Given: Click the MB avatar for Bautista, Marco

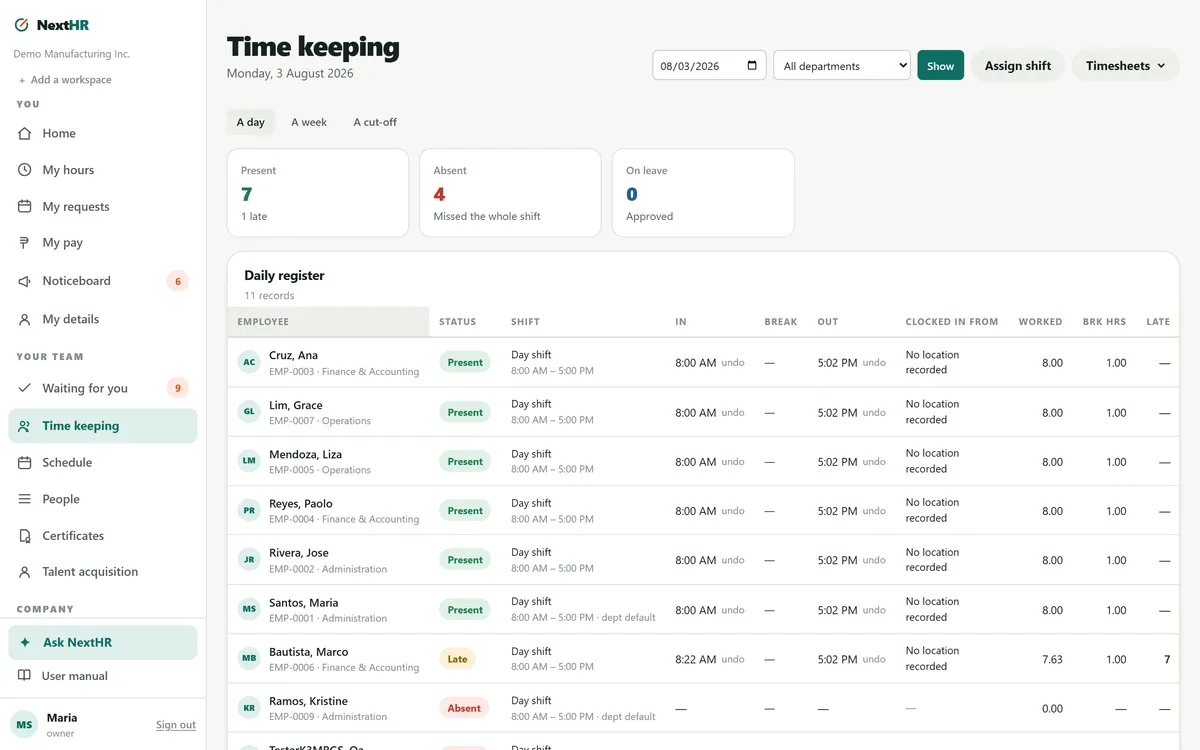Looking at the screenshot, I should click(x=249, y=659).
